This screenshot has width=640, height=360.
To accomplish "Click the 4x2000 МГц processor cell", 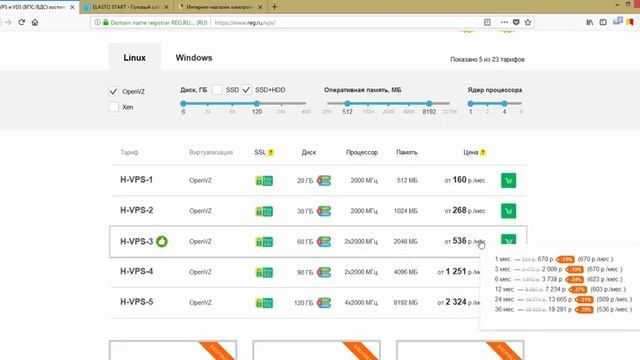I will [361, 303].
